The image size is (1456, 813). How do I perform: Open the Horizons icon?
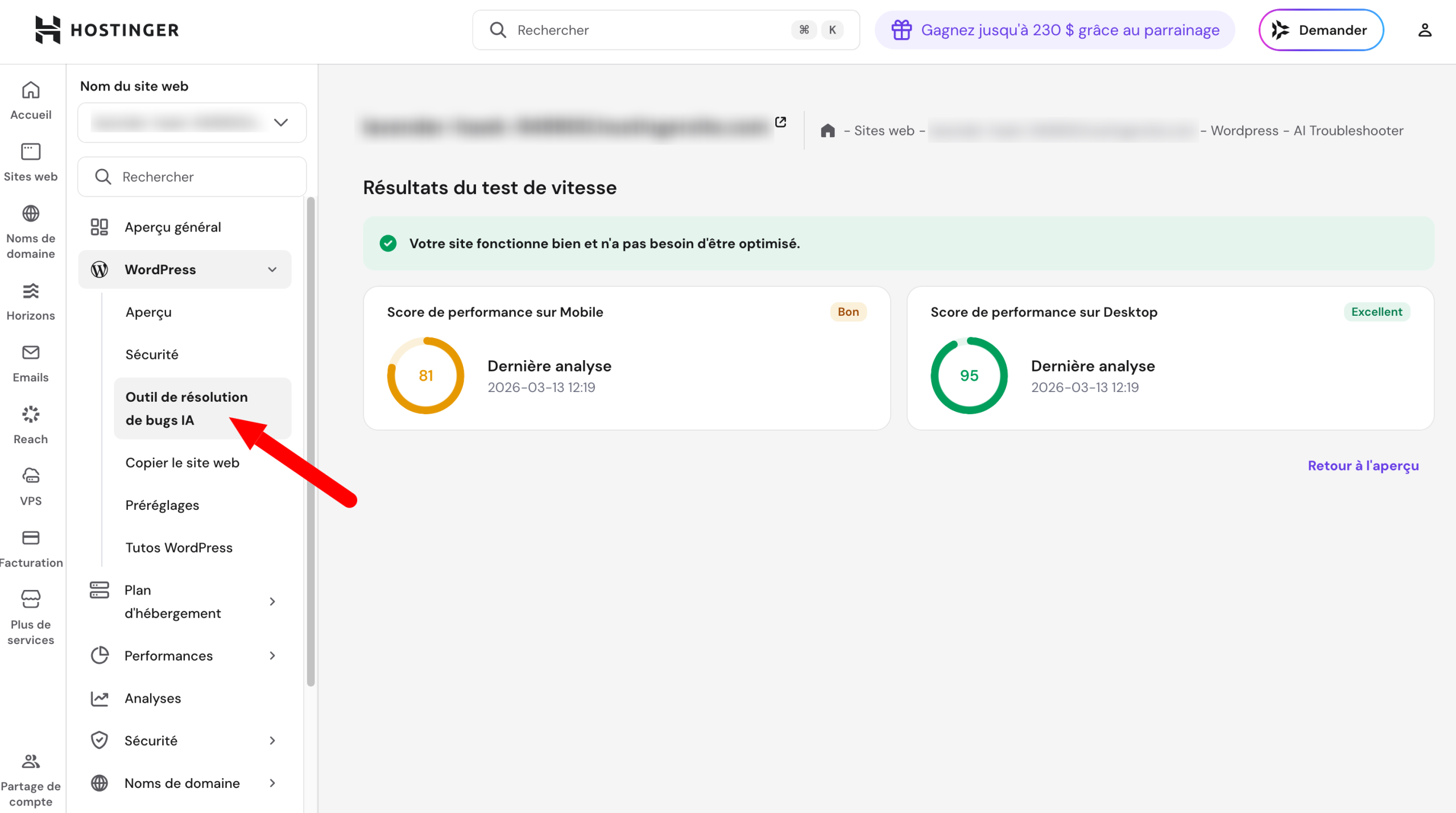[31, 291]
